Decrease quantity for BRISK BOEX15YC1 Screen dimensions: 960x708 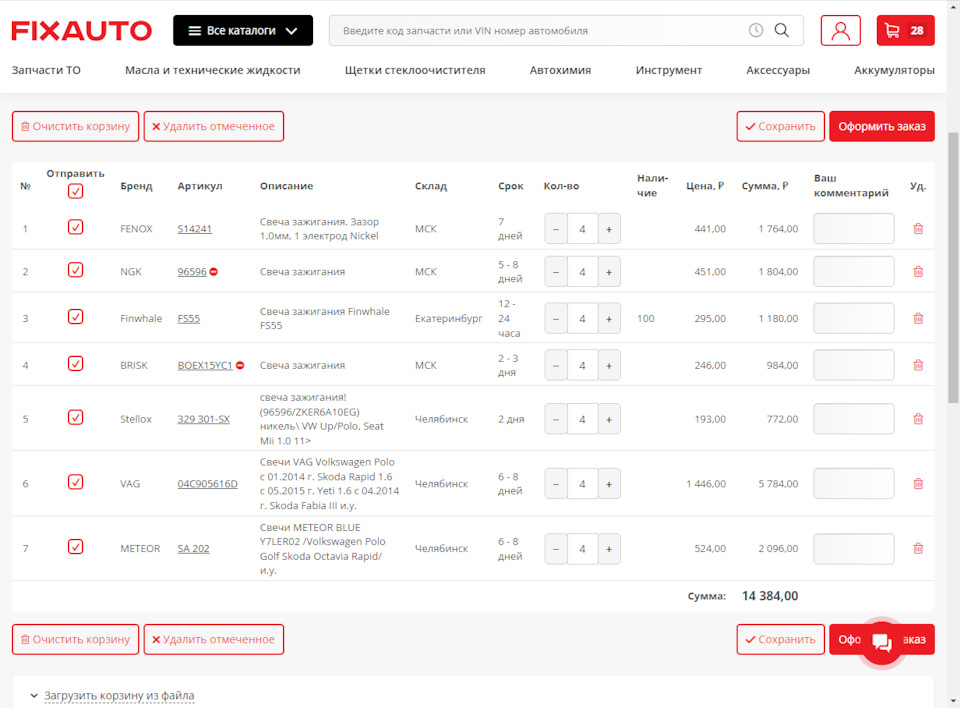coord(556,365)
